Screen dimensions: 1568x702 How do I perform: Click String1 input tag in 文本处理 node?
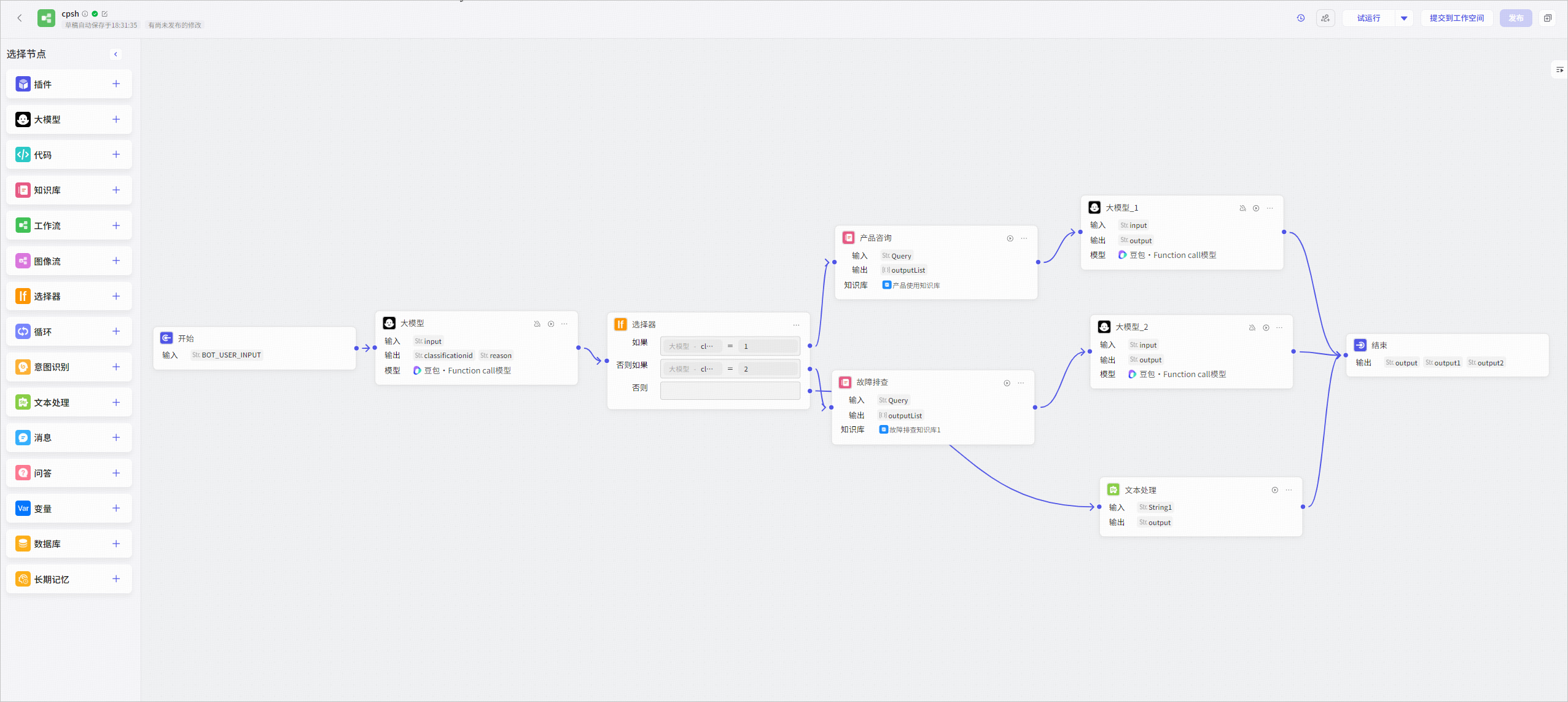click(x=1155, y=507)
